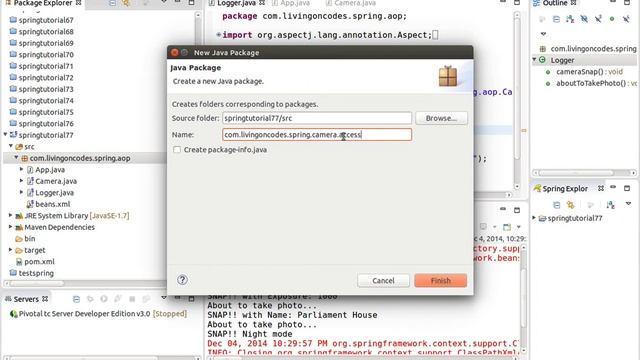Click the Source folder text field

click(317, 118)
